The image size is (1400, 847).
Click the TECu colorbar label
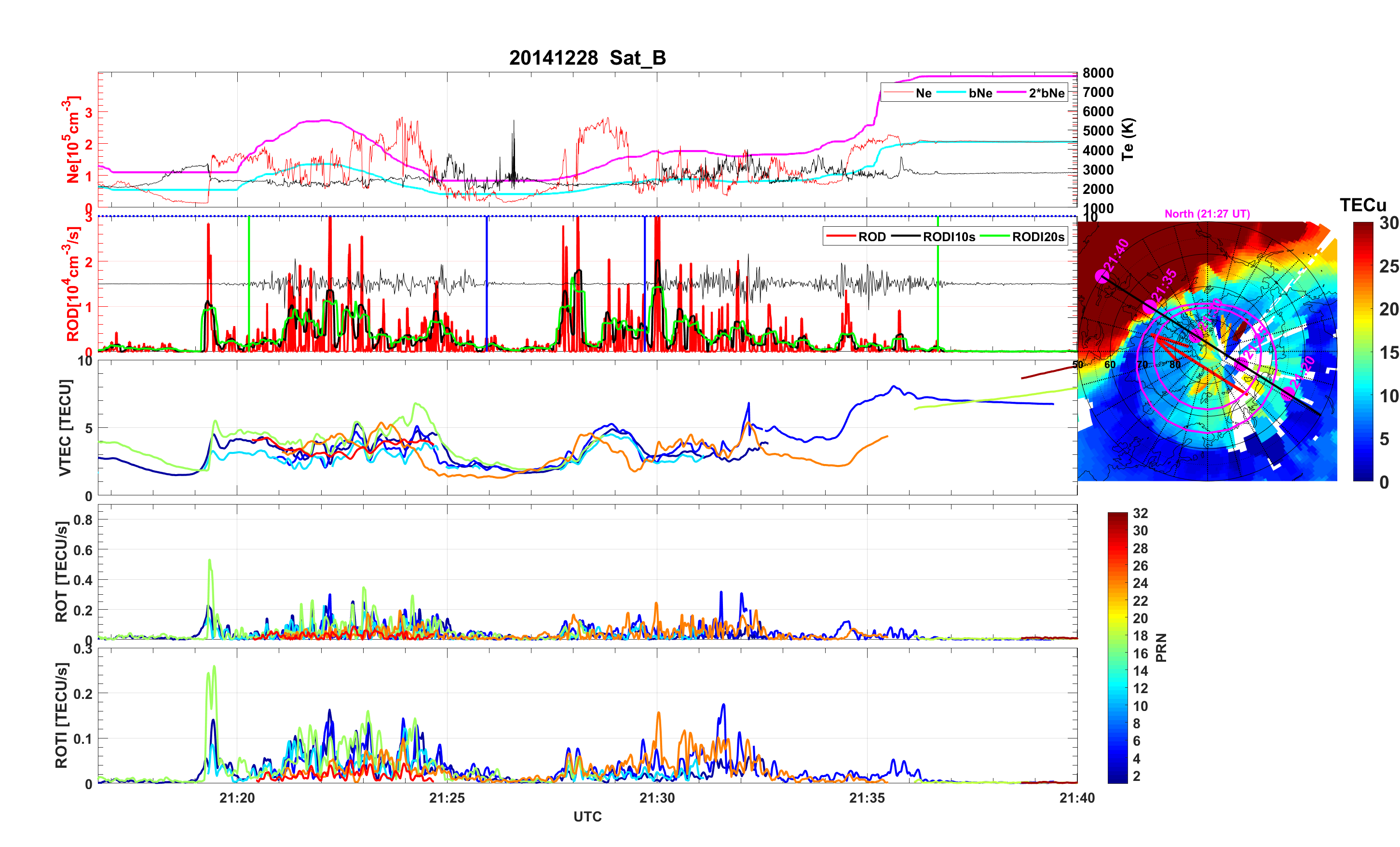click(x=1362, y=205)
